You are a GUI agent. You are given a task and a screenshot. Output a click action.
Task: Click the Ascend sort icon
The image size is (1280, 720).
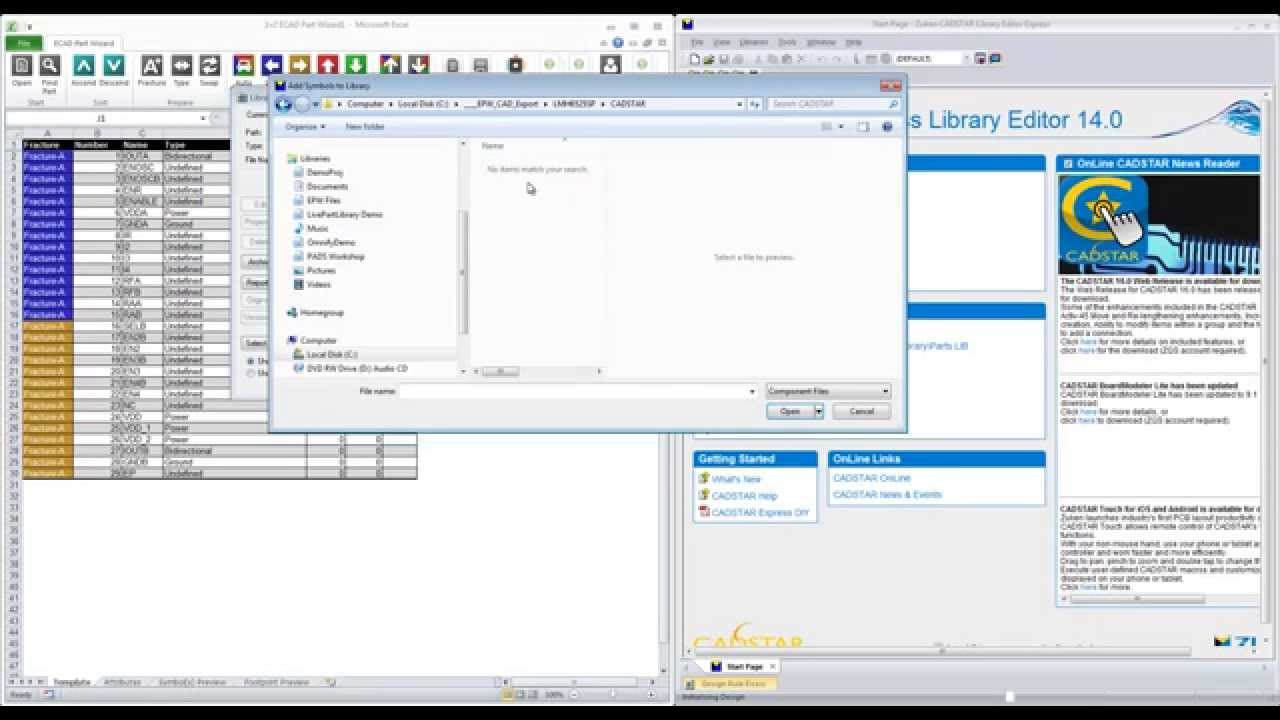click(84, 65)
